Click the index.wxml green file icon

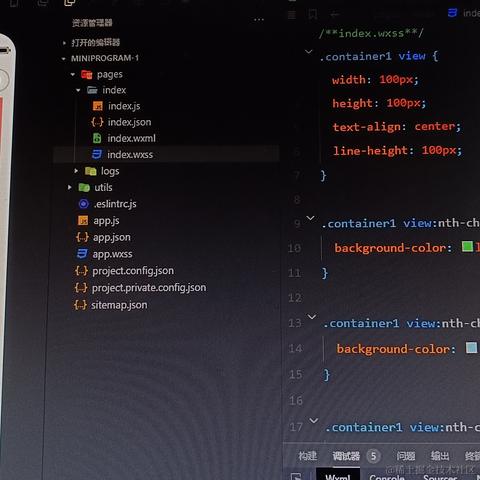pyautogui.click(x=97, y=138)
